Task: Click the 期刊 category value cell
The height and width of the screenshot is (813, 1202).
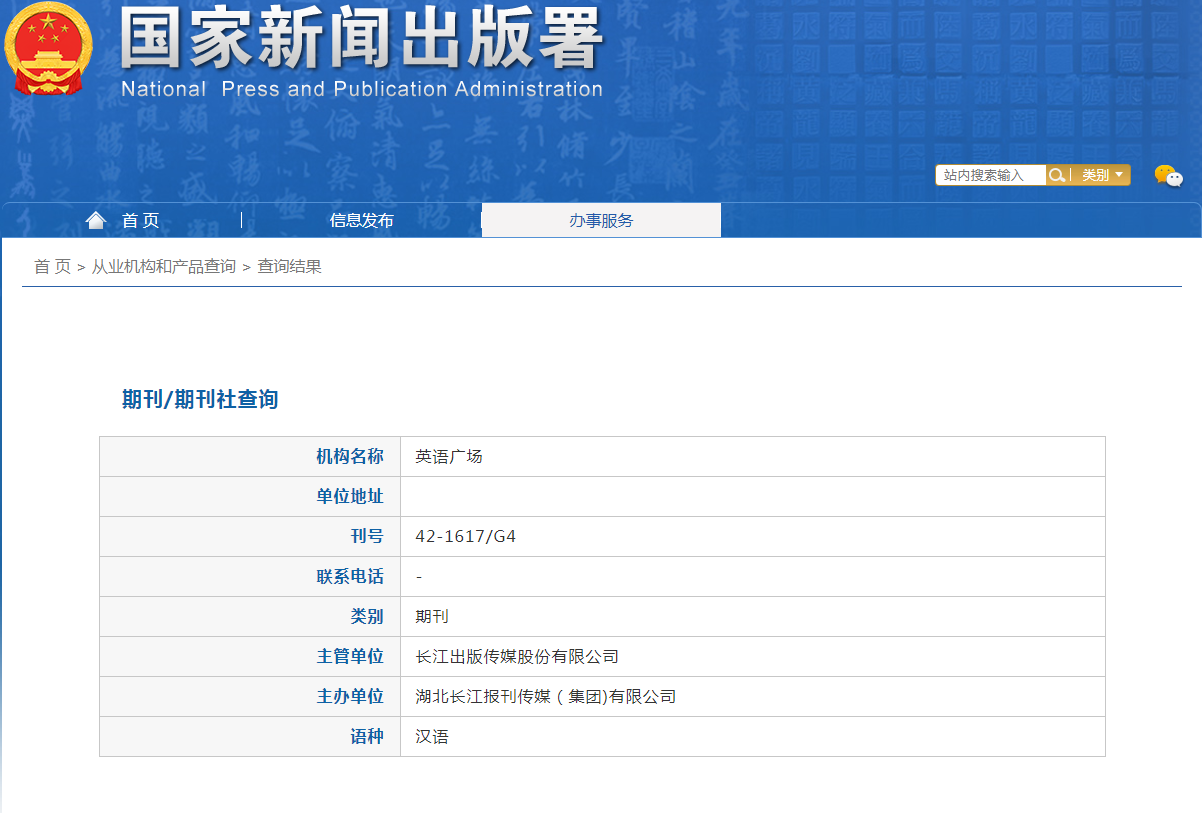Action: point(432,617)
